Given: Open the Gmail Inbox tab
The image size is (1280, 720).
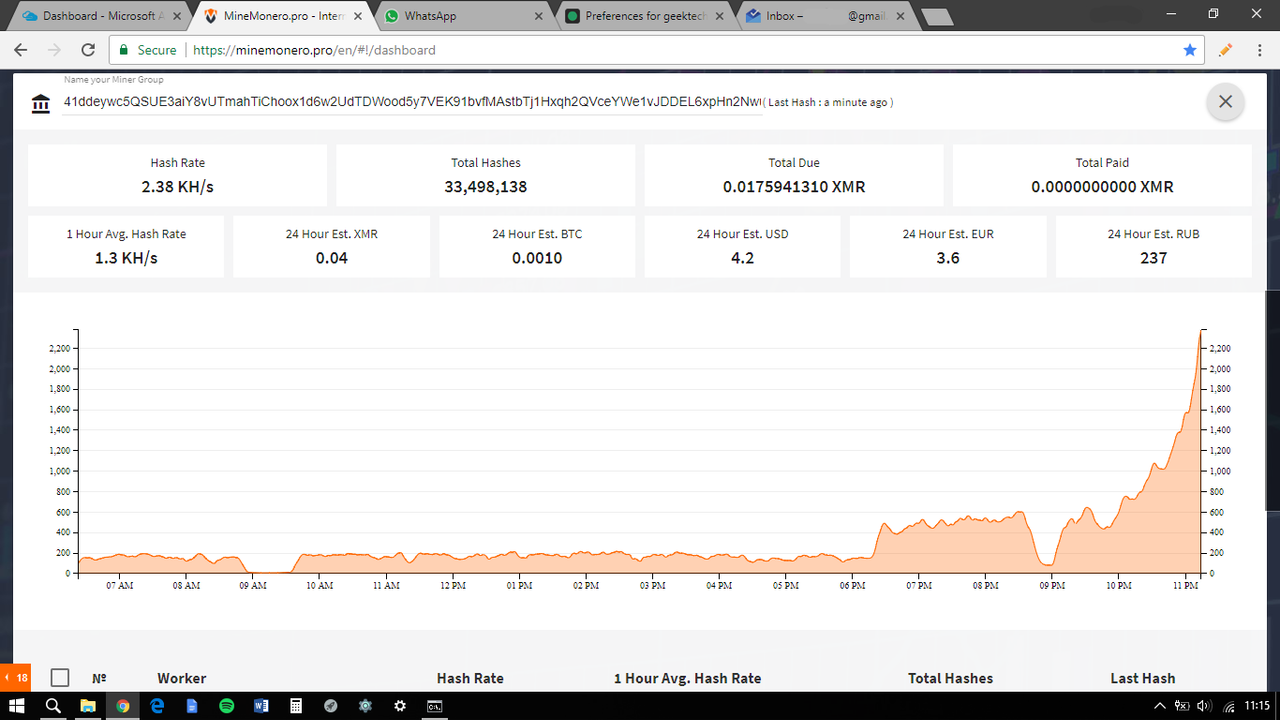Looking at the screenshot, I should coord(825,16).
